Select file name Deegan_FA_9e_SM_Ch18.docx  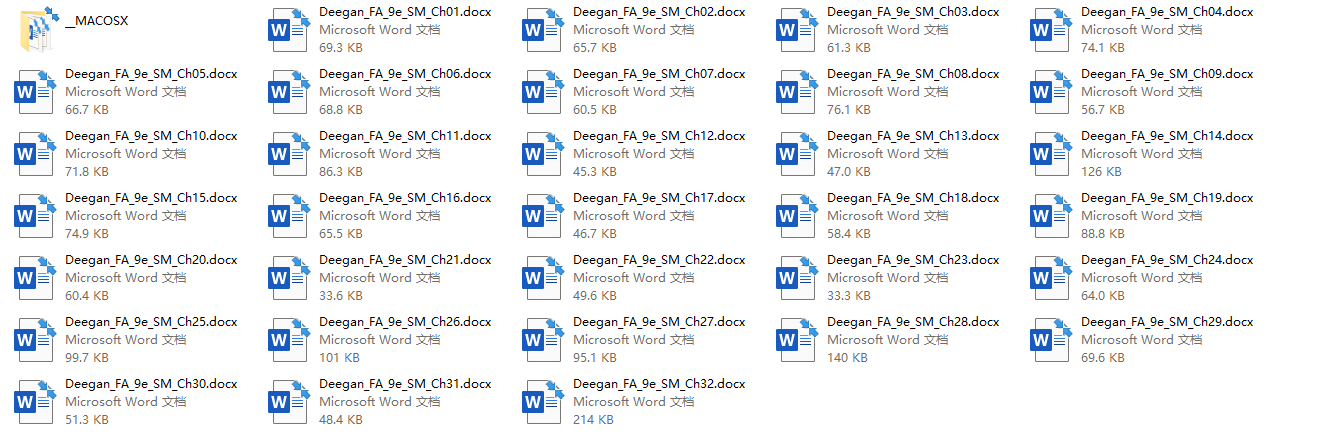(913, 198)
